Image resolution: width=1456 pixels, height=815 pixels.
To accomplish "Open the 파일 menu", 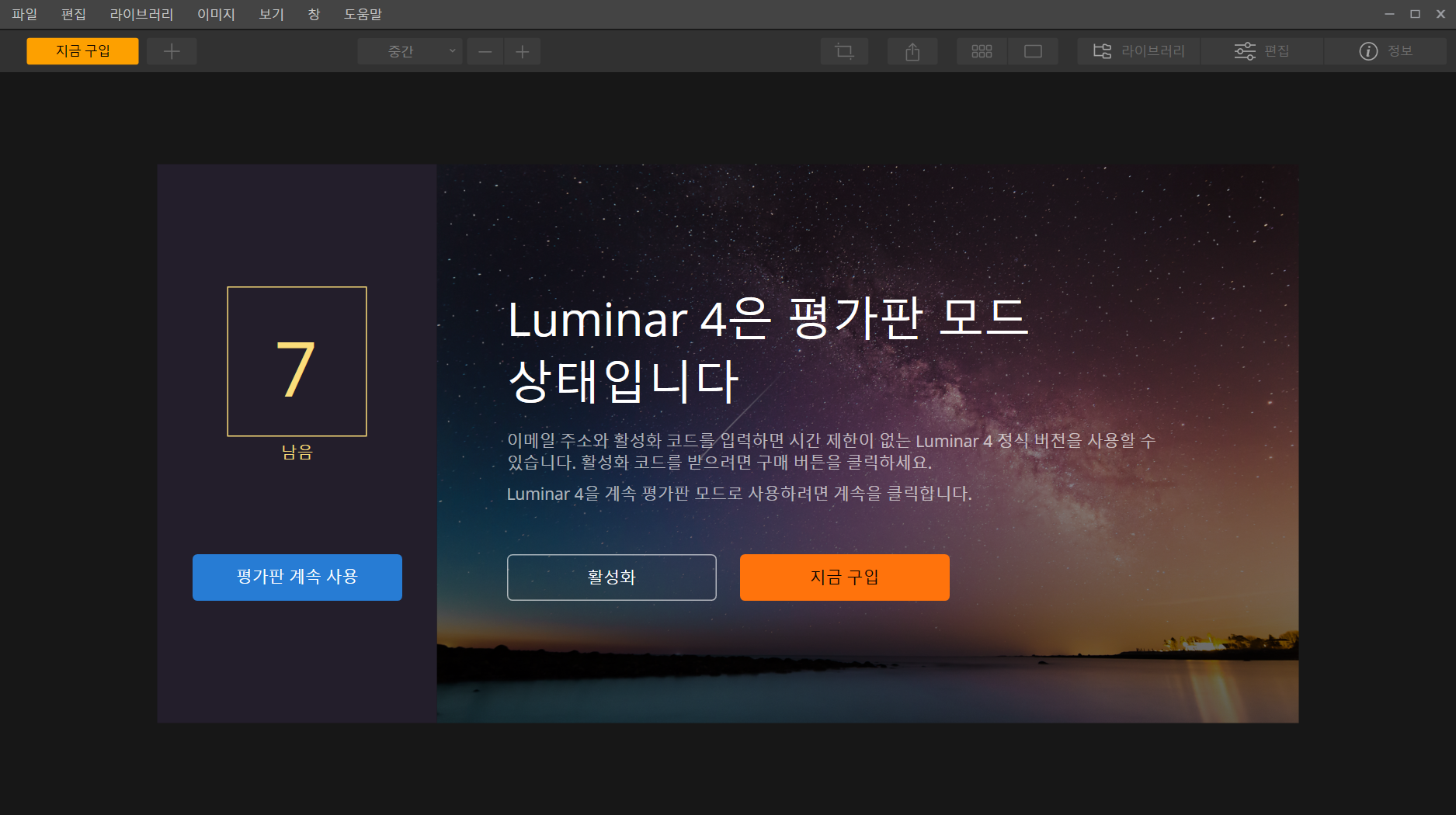I will [x=24, y=14].
